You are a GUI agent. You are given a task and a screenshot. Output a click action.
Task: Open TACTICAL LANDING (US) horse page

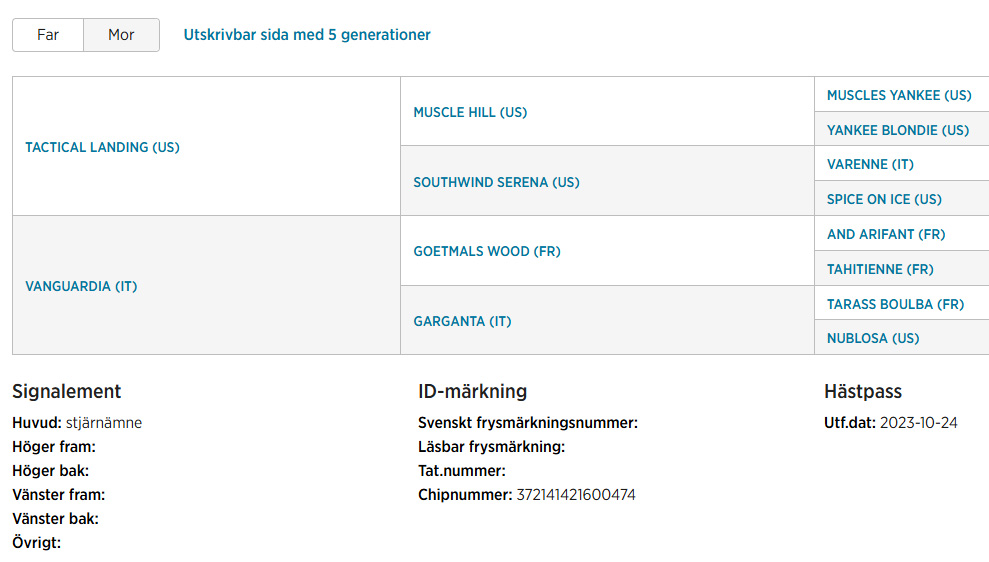click(102, 147)
